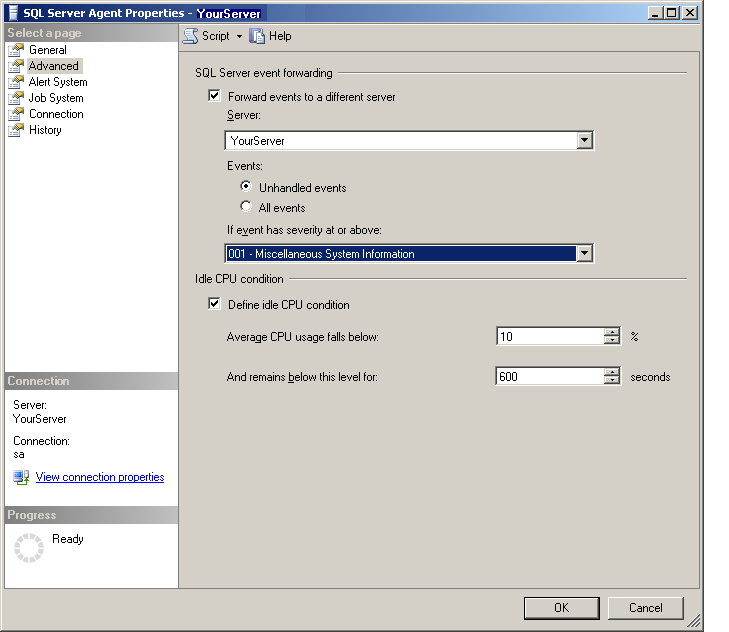Image resolution: width=729 pixels, height=632 pixels.
Task: Select the All events radio button
Action: pyautogui.click(x=246, y=208)
